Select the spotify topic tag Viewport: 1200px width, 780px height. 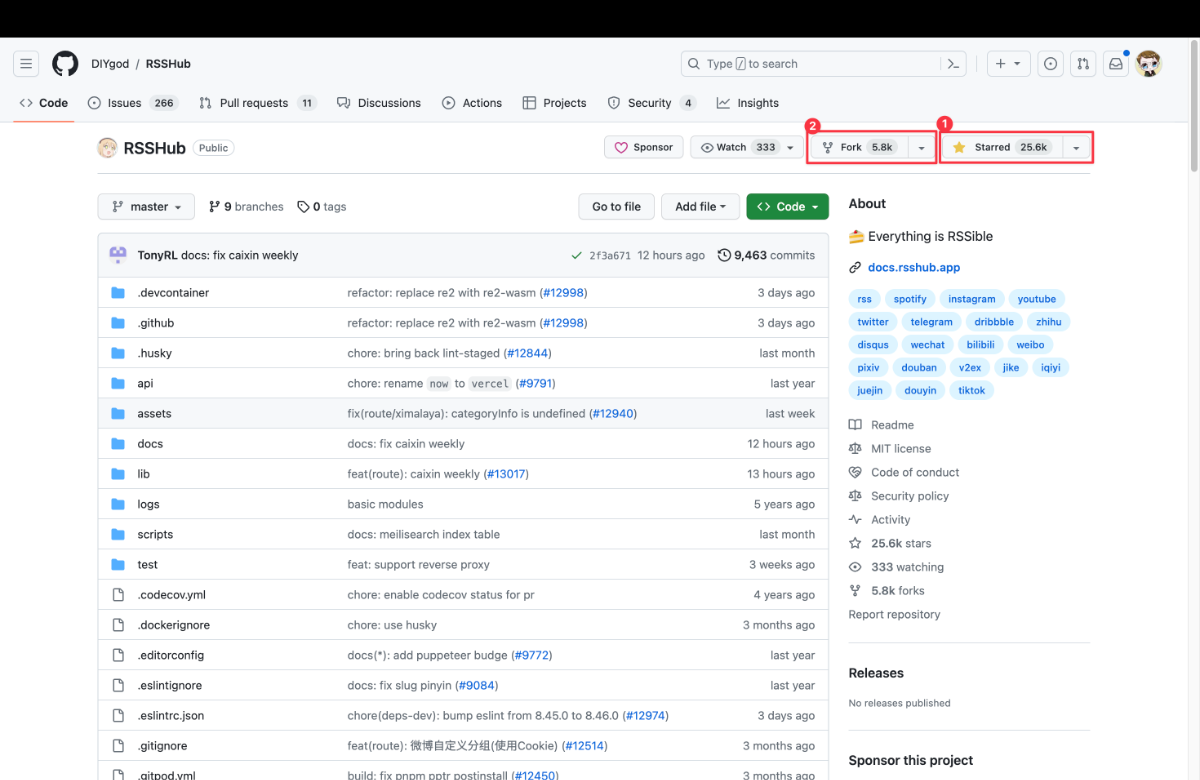click(x=910, y=299)
